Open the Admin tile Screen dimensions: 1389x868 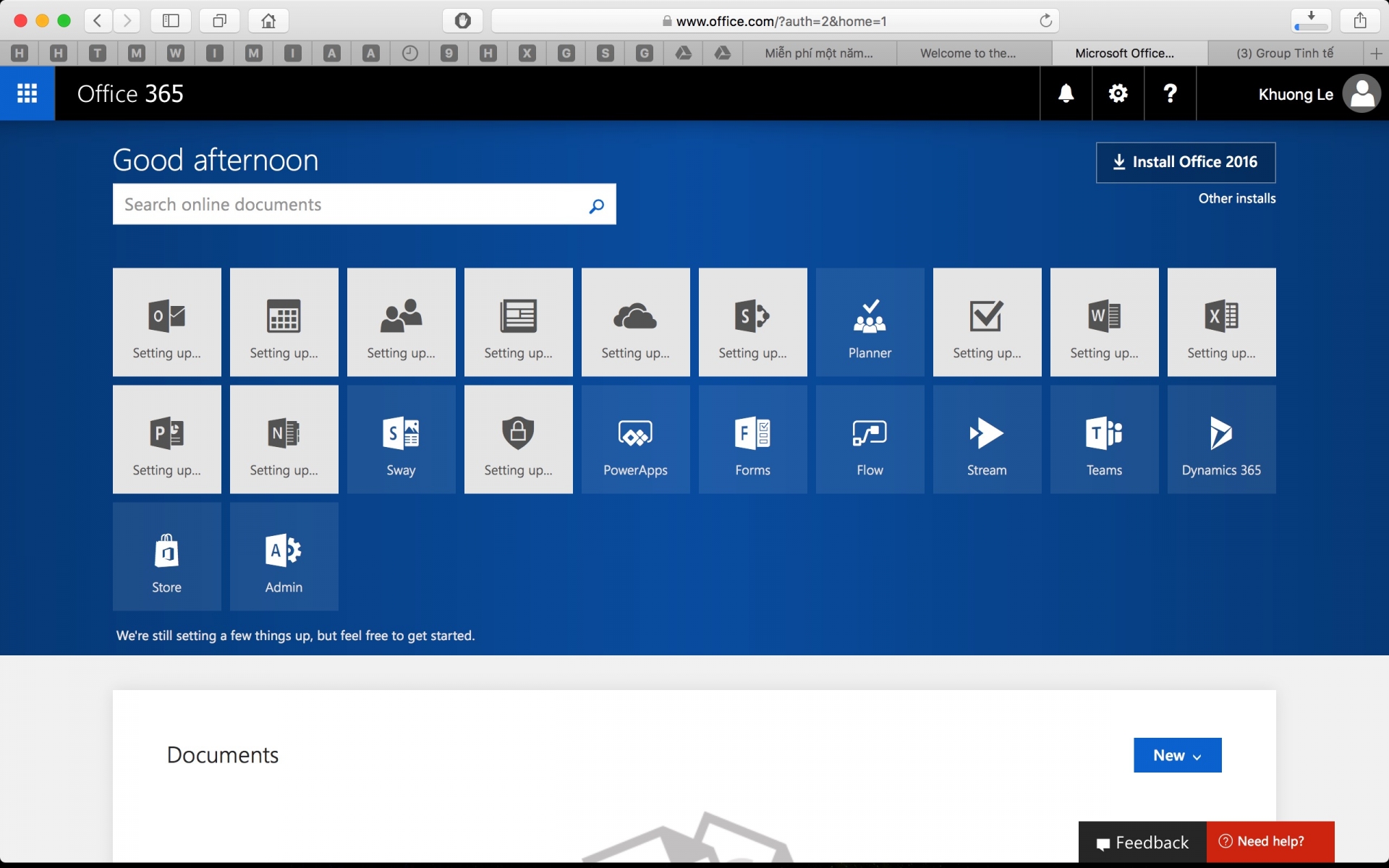(x=284, y=556)
